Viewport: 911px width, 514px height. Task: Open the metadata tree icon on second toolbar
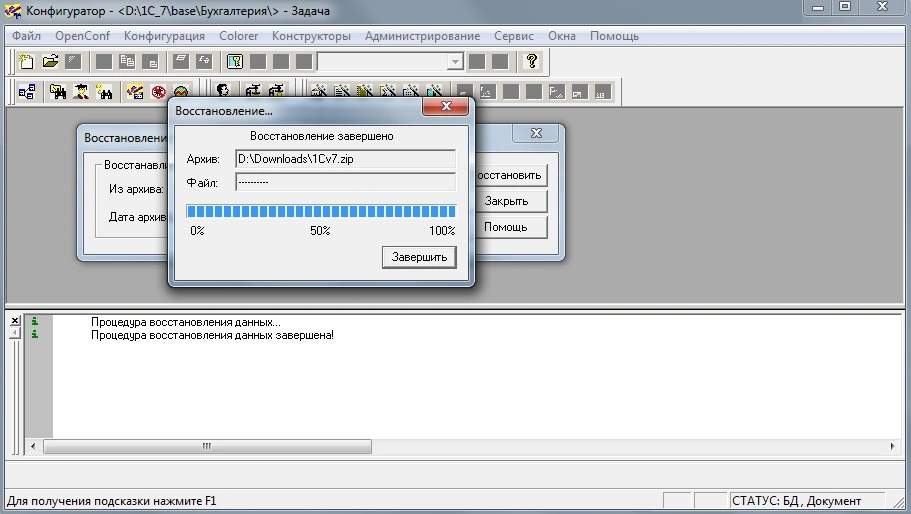pos(27,92)
